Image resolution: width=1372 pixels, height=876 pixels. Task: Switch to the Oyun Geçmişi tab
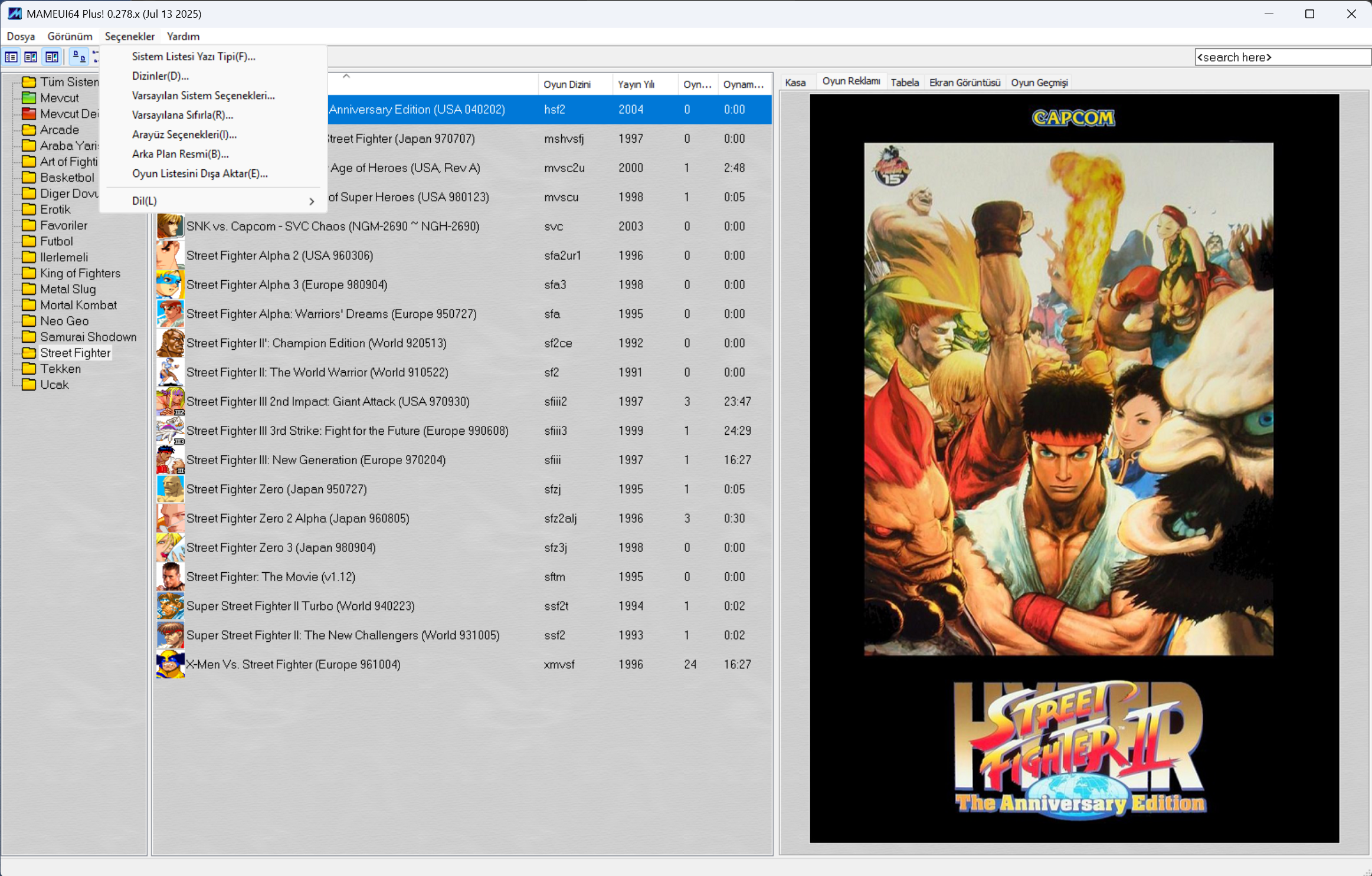tap(1039, 83)
